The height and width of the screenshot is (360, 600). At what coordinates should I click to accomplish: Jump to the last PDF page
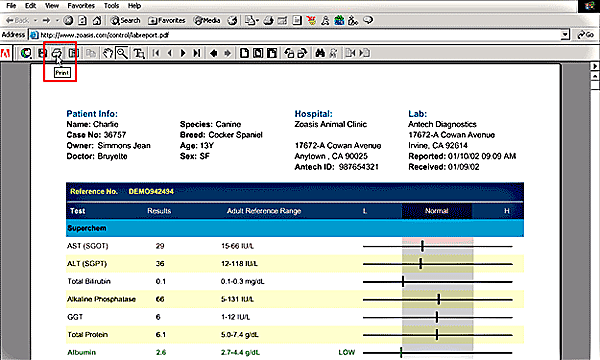pyautogui.click(x=197, y=53)
